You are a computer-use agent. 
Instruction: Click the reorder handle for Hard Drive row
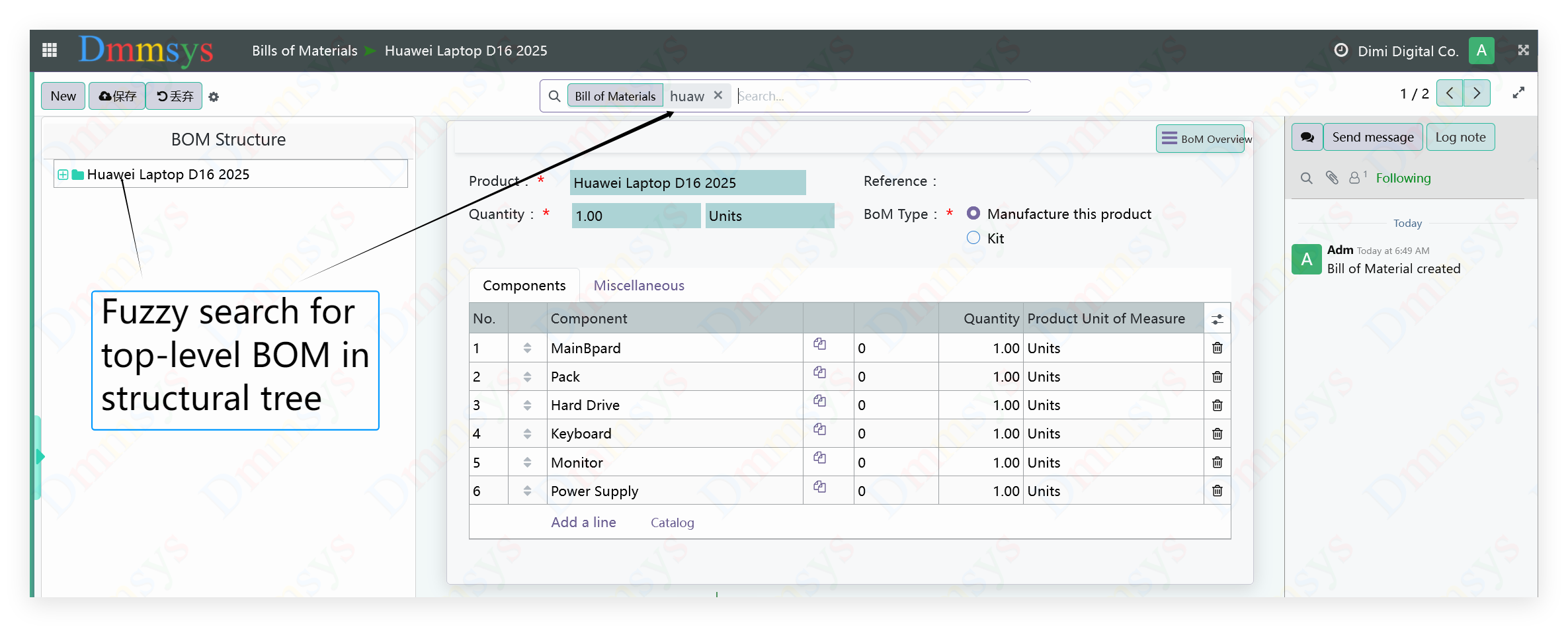pos(527,405)
